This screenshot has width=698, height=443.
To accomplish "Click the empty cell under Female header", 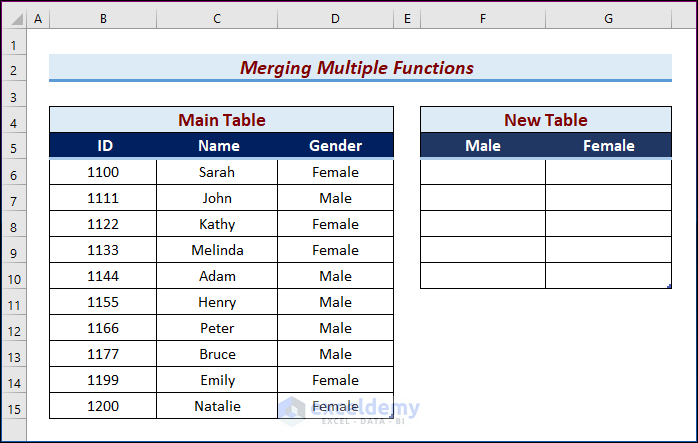I will pyautogui.click(x=608, y=172).
